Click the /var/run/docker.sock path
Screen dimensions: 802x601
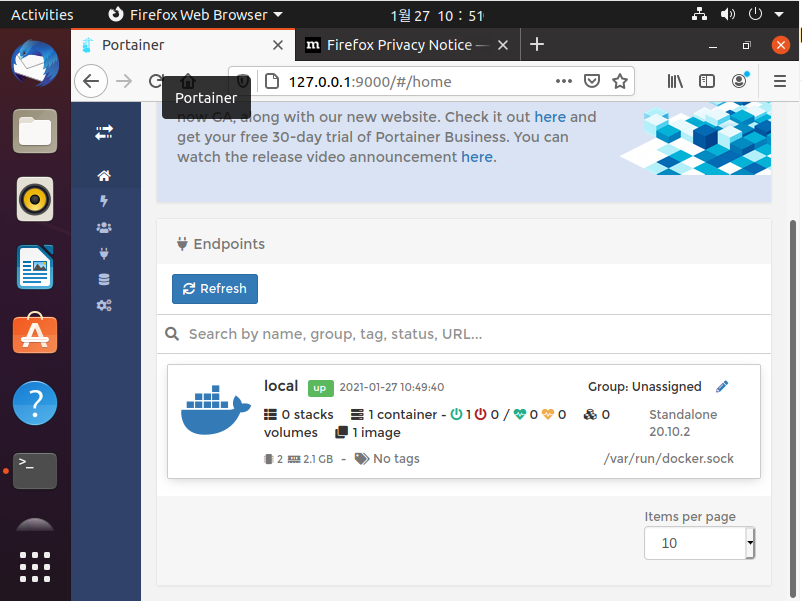pos(669,458)
